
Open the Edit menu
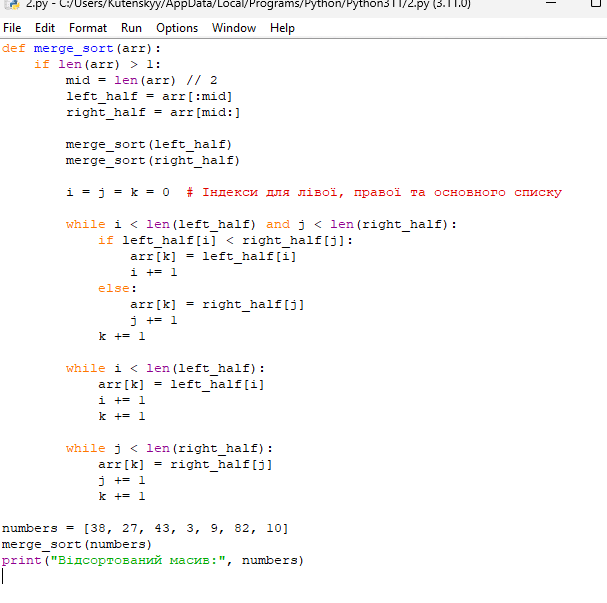click(x=45, y=28)
